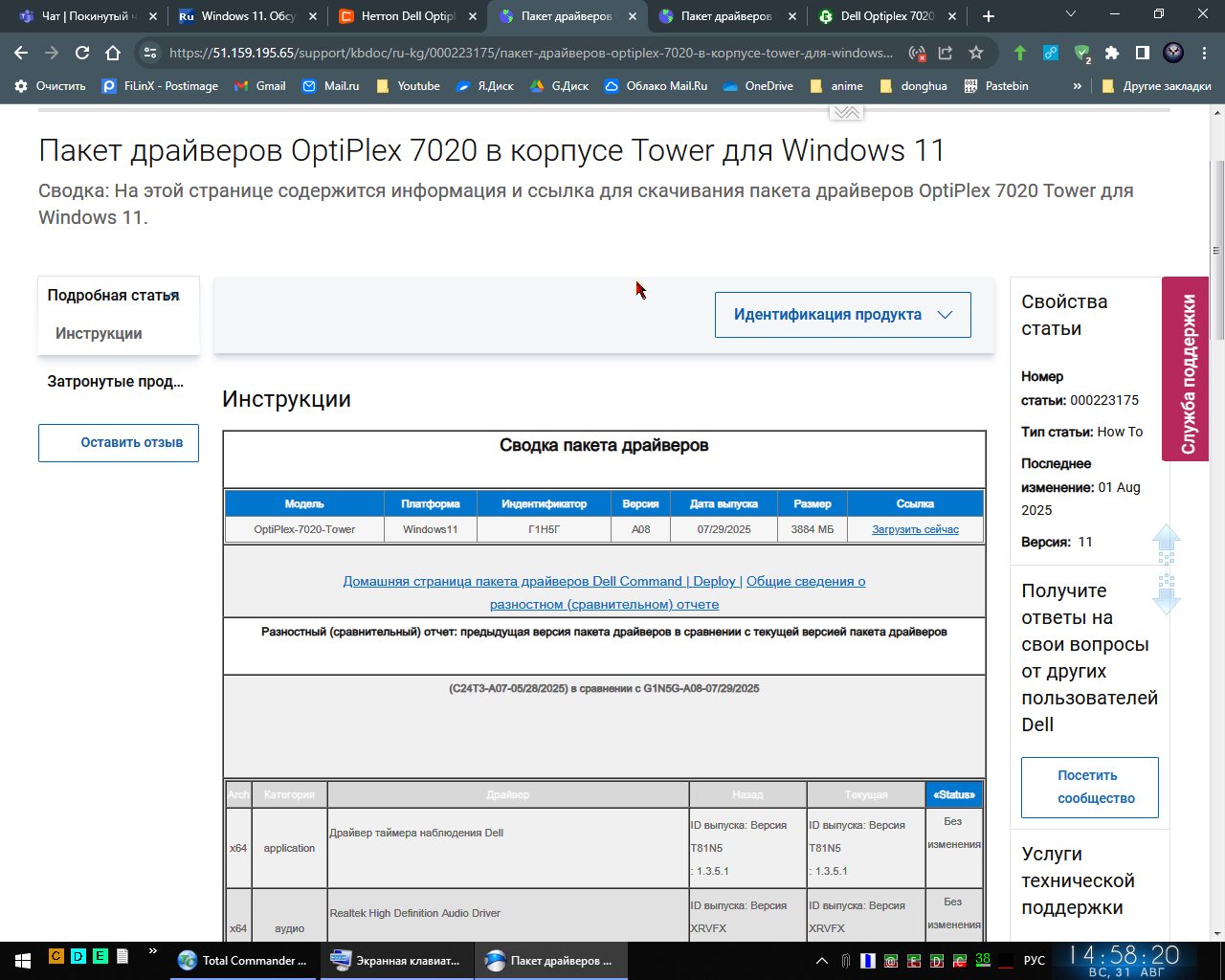Image resolution: width=1225 pixels, height=980 pixels.
Task: Open the anime bookmarks folder
Action: coord(836,86)
